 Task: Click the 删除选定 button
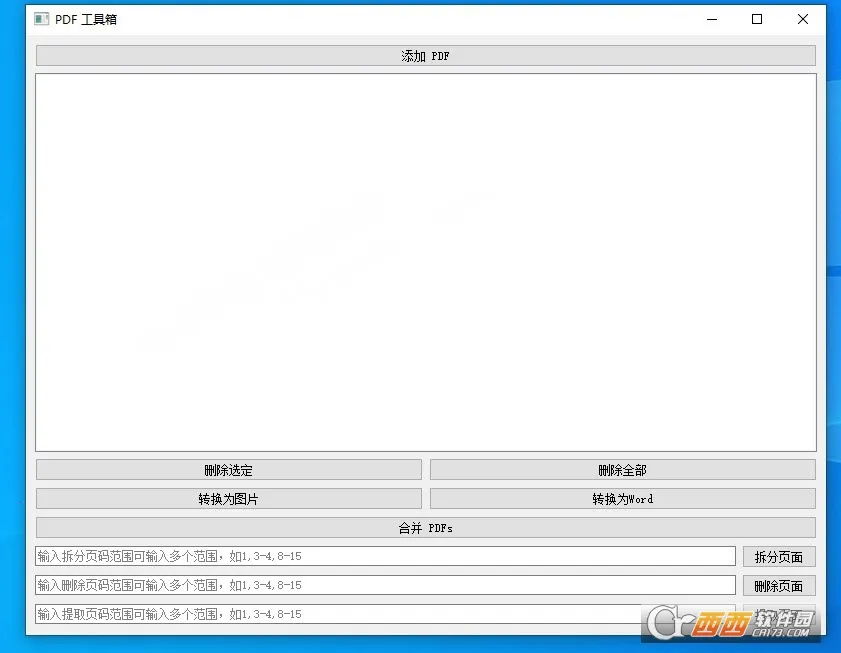(x=228, y=469)
